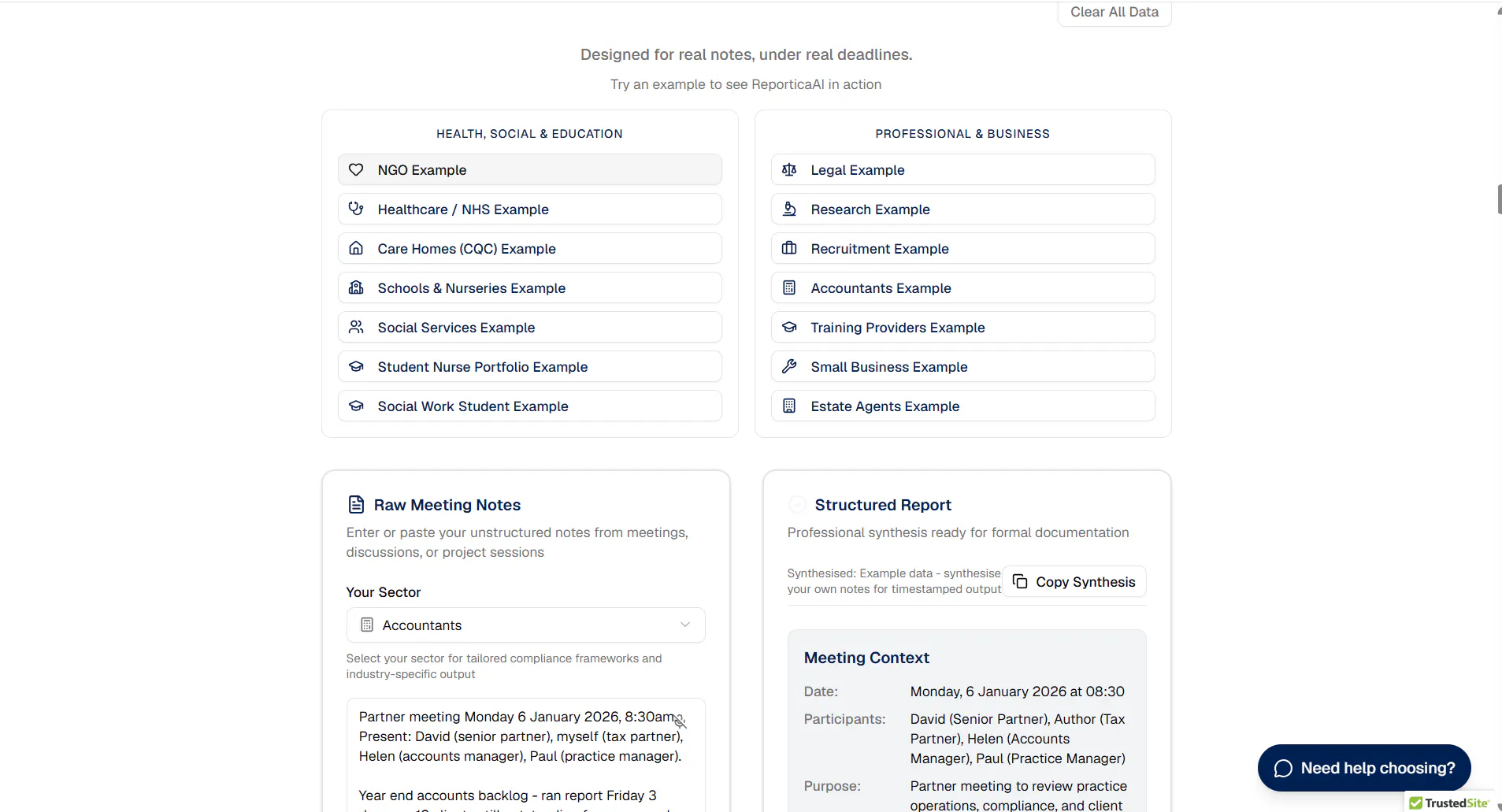Choose the Recruitment Example
This screenshot has width=1502, height=812.
[x=962, y=248]
